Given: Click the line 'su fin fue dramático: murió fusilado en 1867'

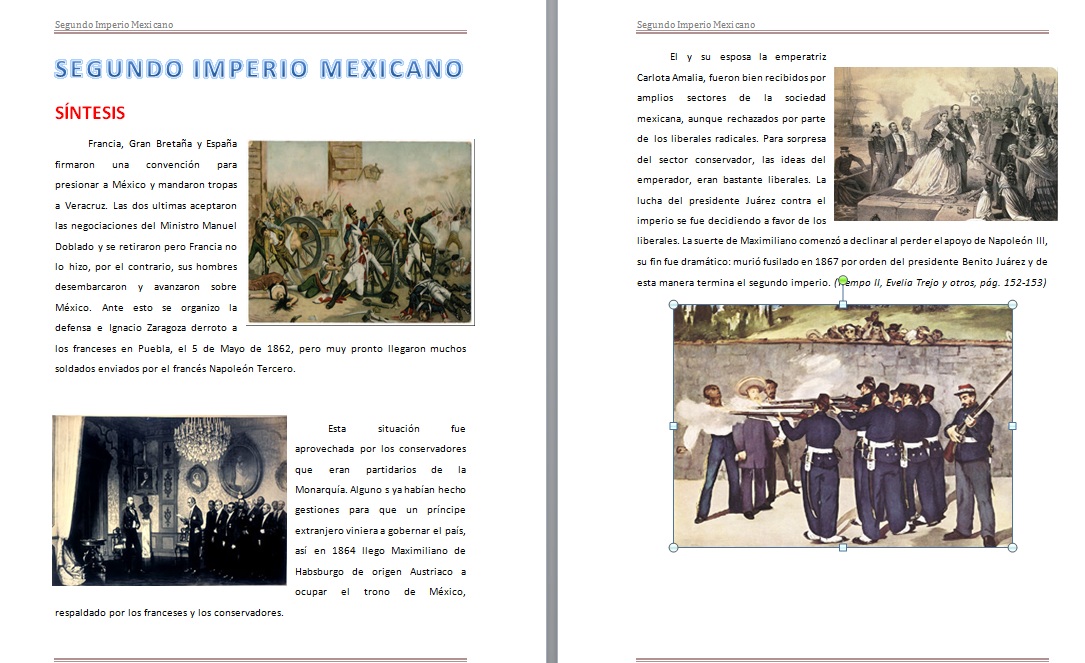Looking at the screenshot, I should pos(738,262).
